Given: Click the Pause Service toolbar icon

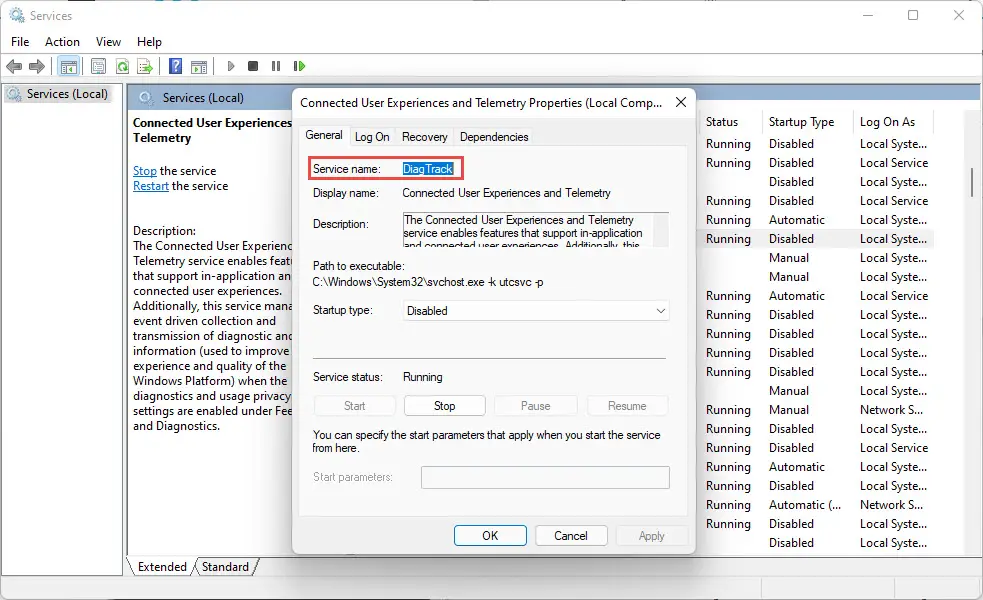Looking at the screenshot, I should click(x=276, y=66).
